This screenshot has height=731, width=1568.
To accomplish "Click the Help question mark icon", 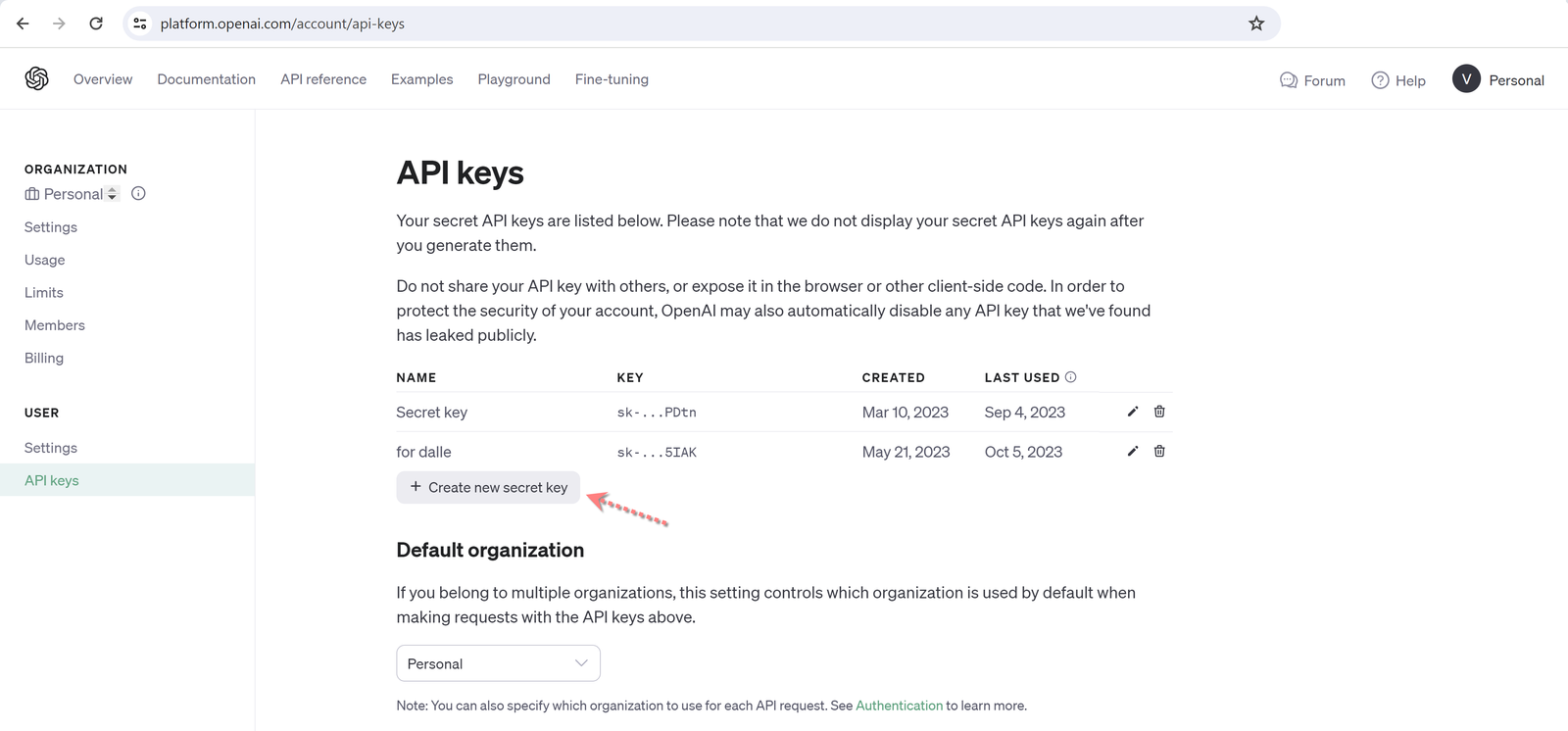I will coord(1380,80).
